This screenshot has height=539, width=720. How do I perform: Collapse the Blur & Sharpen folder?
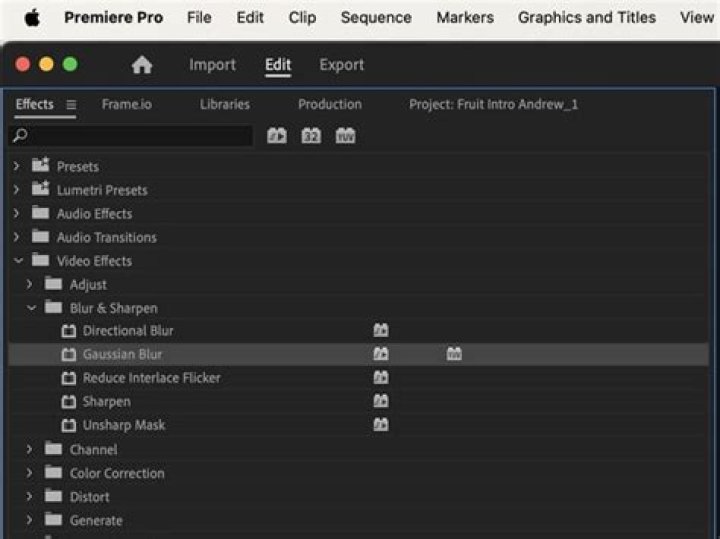[x=31, y=308]
